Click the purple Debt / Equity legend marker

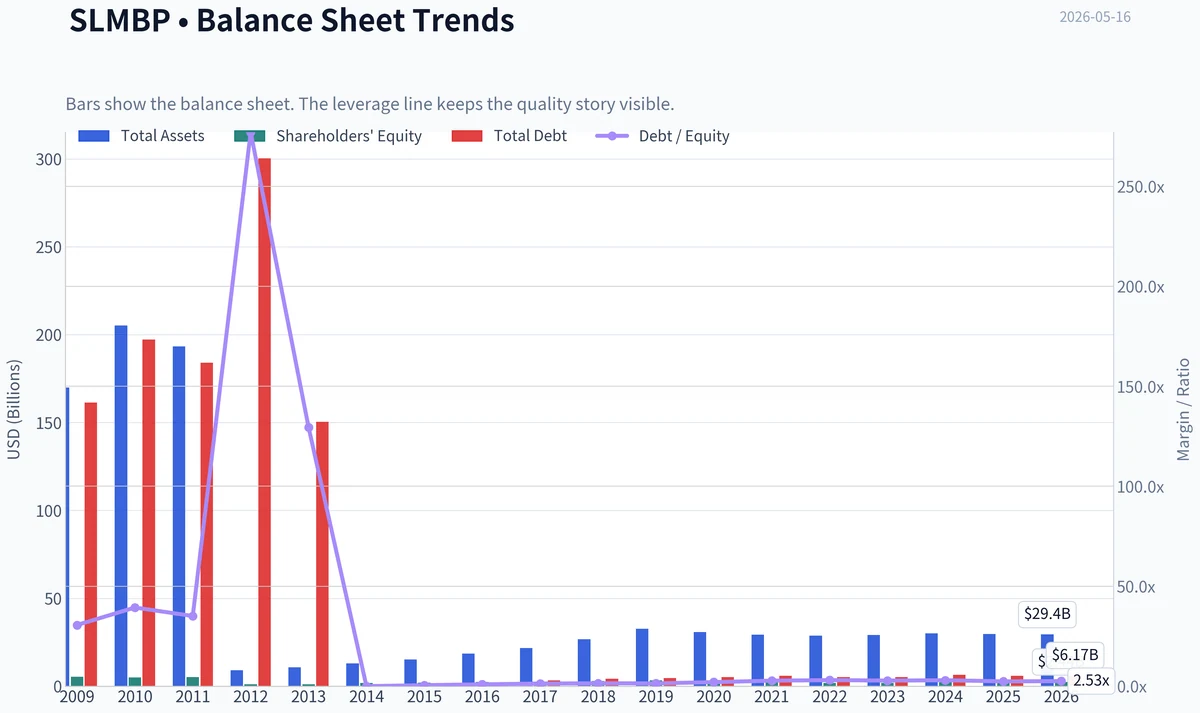[x=611, y=136]
